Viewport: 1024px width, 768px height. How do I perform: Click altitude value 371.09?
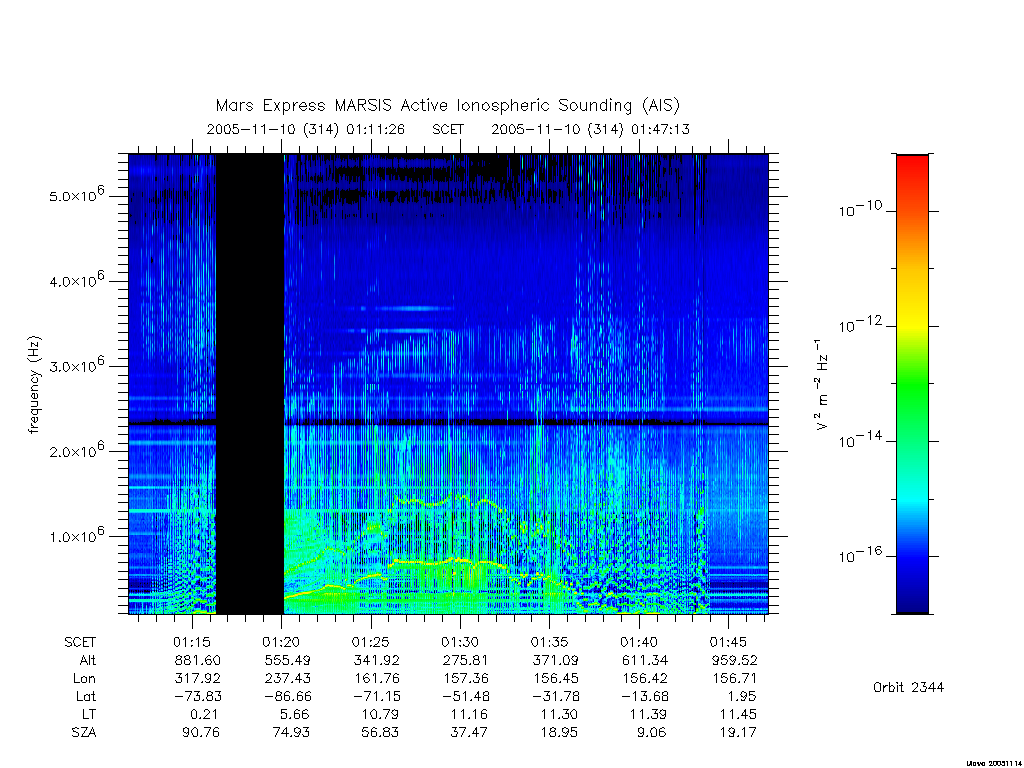555,660
